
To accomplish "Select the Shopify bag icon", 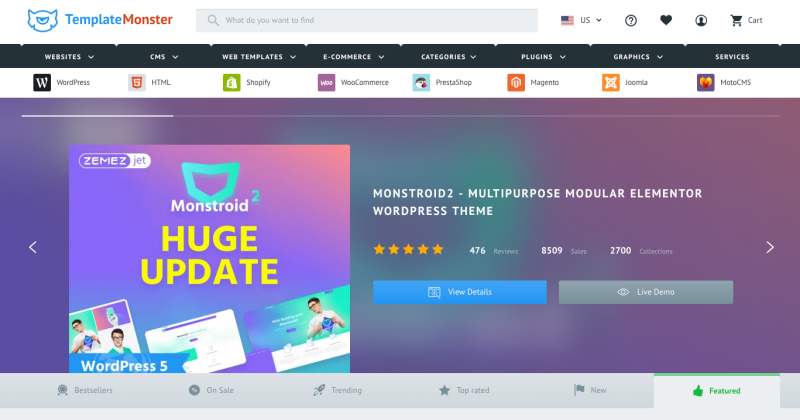I will coord(232,82).
